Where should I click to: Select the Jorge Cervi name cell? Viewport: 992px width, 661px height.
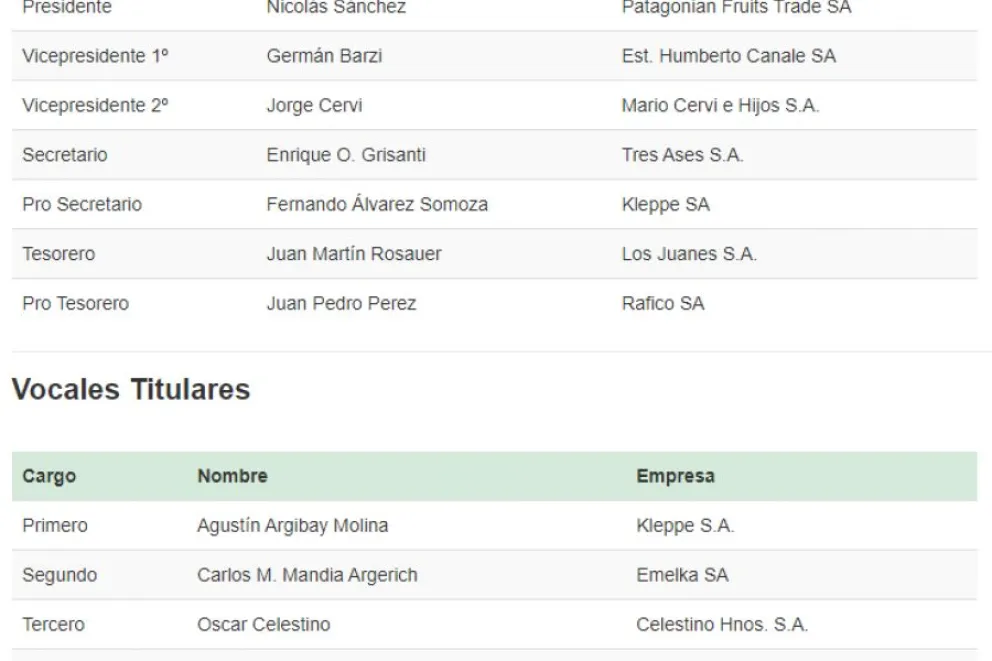pyautogui.click(x=314, y=106)
